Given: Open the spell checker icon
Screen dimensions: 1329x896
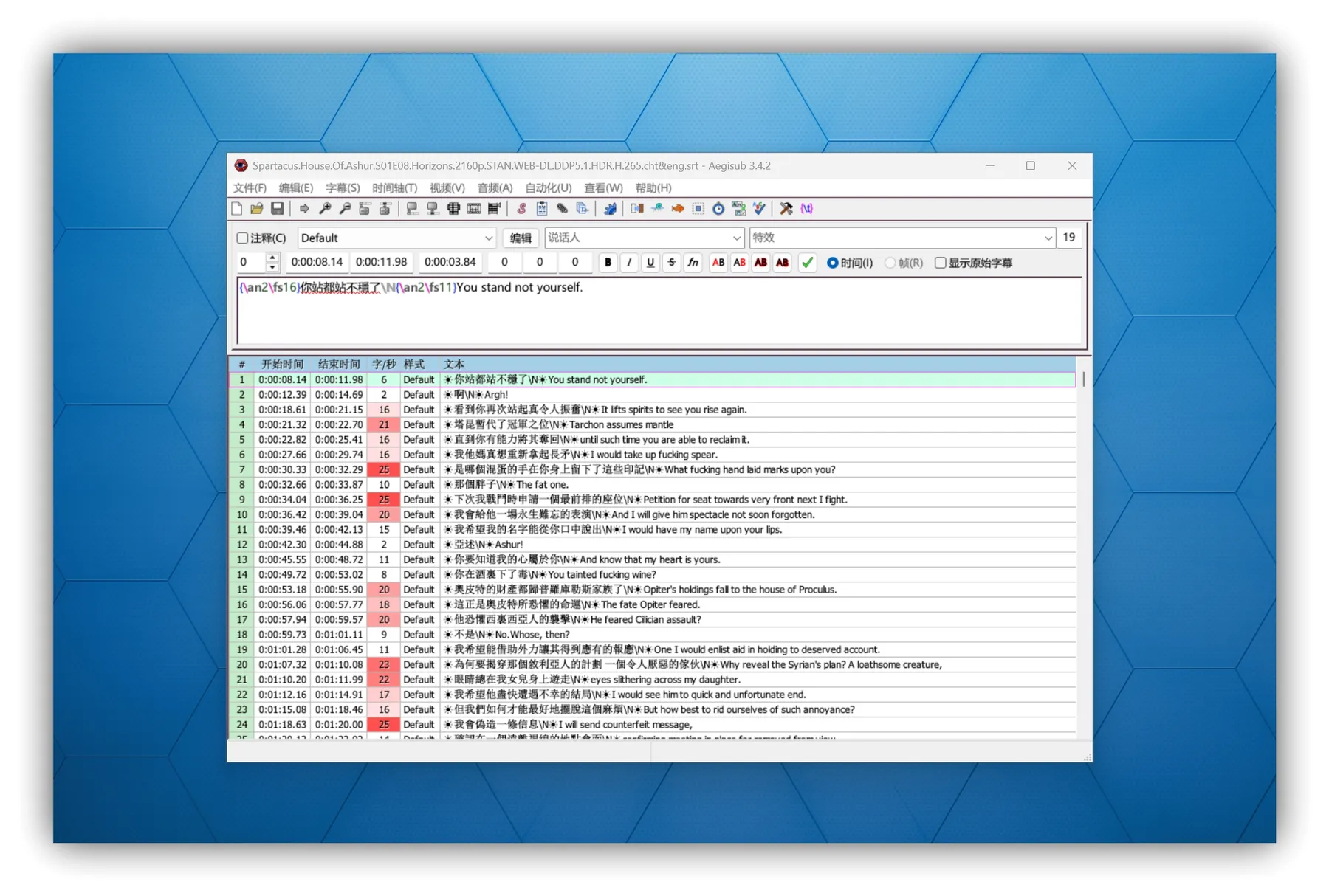Looking at the screenshot, I should click(x=759, y=209).
